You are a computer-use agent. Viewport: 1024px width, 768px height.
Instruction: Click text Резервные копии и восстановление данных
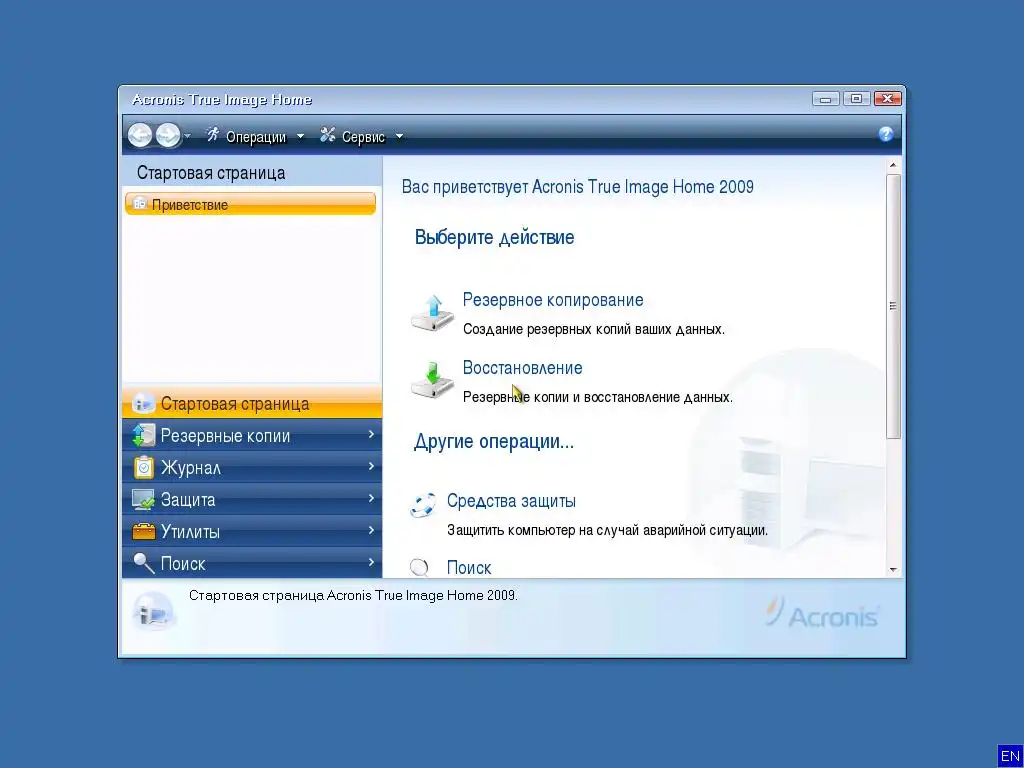[598, 397]
